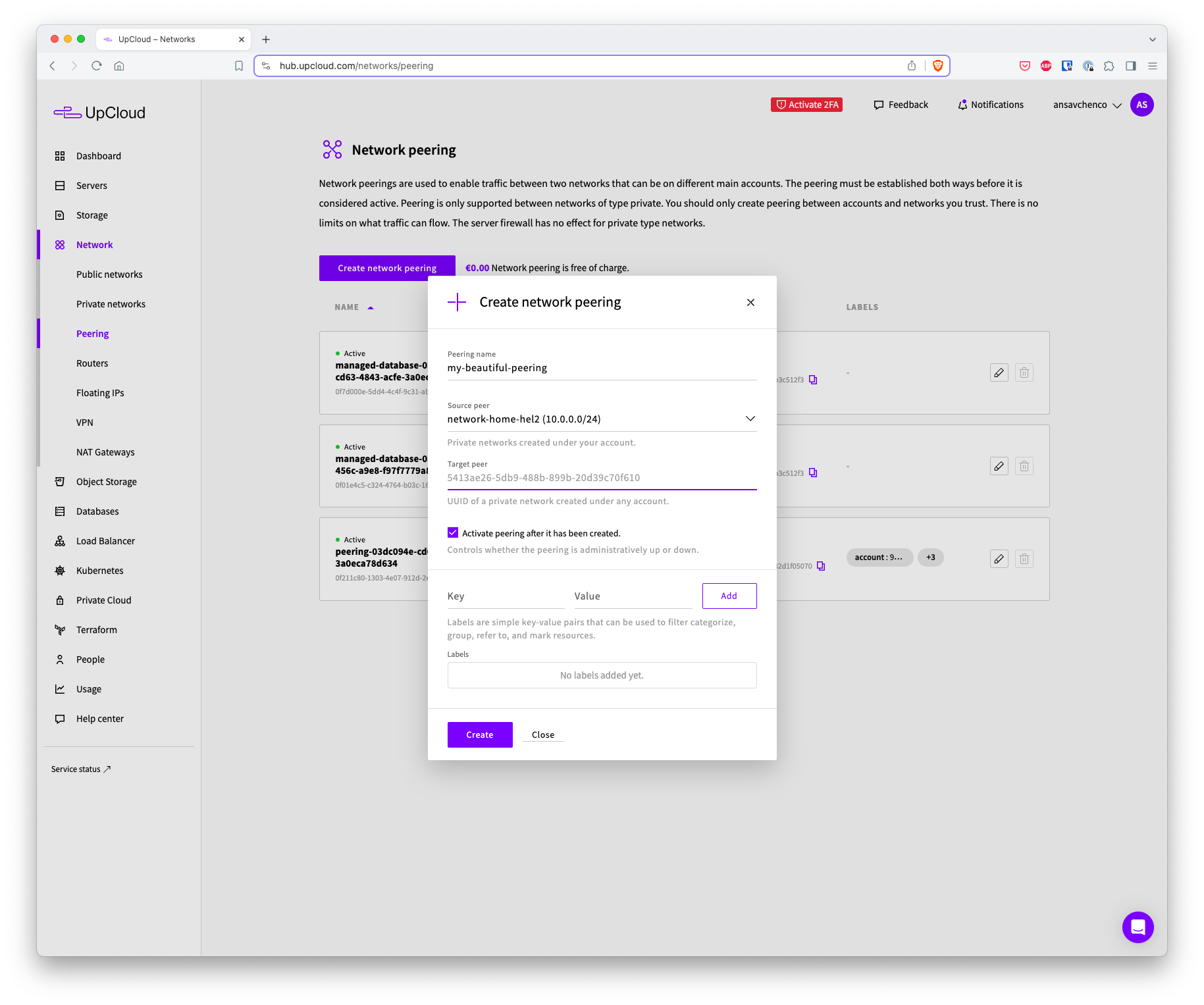
Task: Copy the network UUID using the copy icon
Action: (813, 379)
